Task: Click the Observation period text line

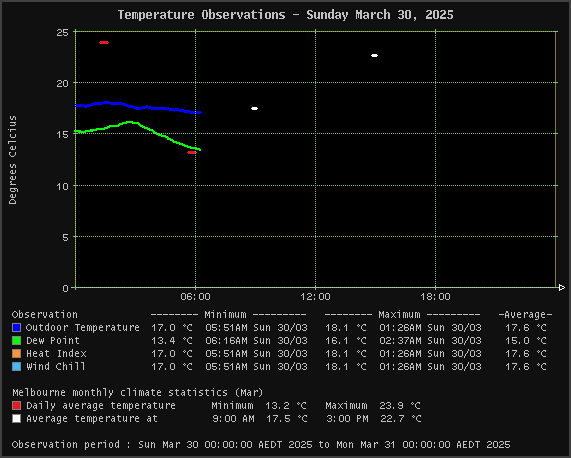Action: 261,445
